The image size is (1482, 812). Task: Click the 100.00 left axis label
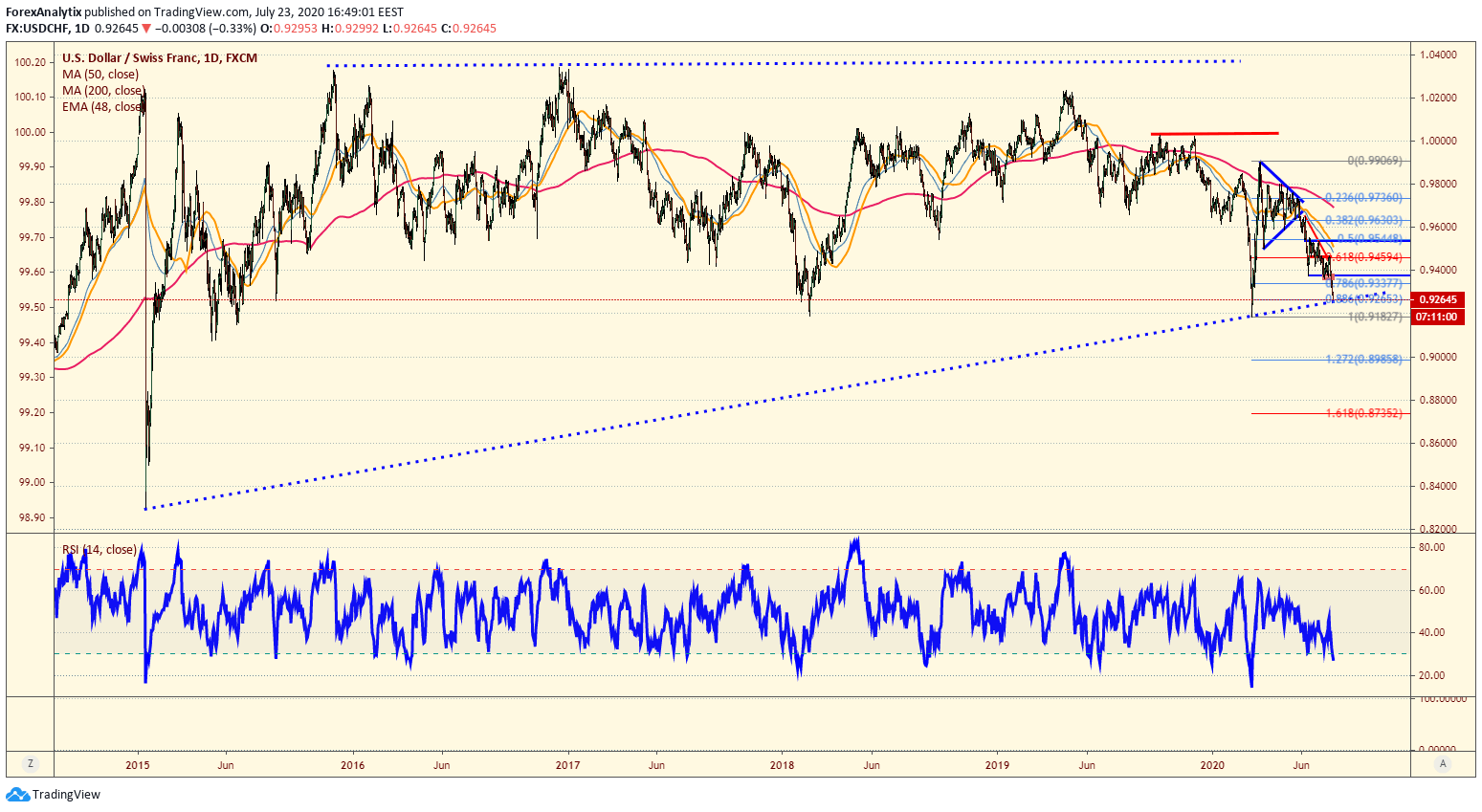tap(32, 132)
